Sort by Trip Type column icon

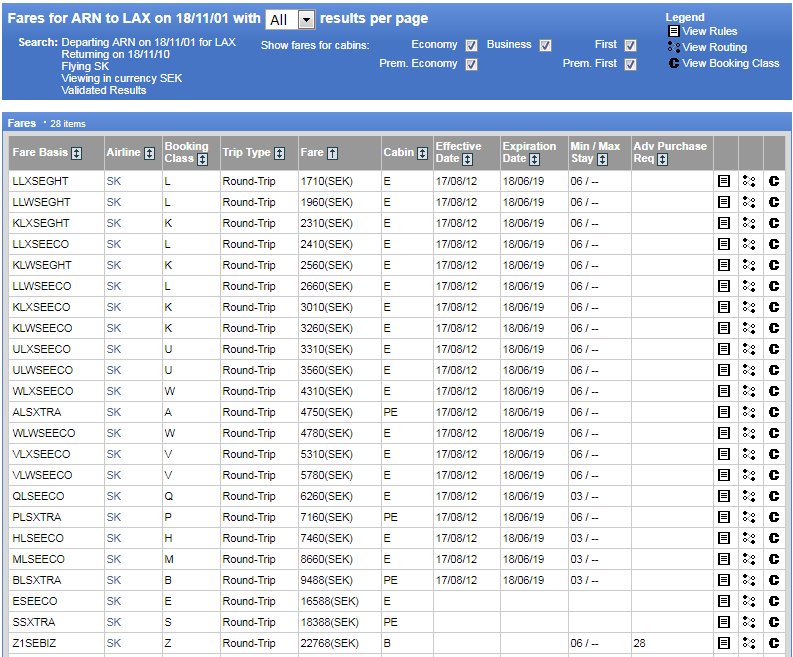click(x=279, y=153)
